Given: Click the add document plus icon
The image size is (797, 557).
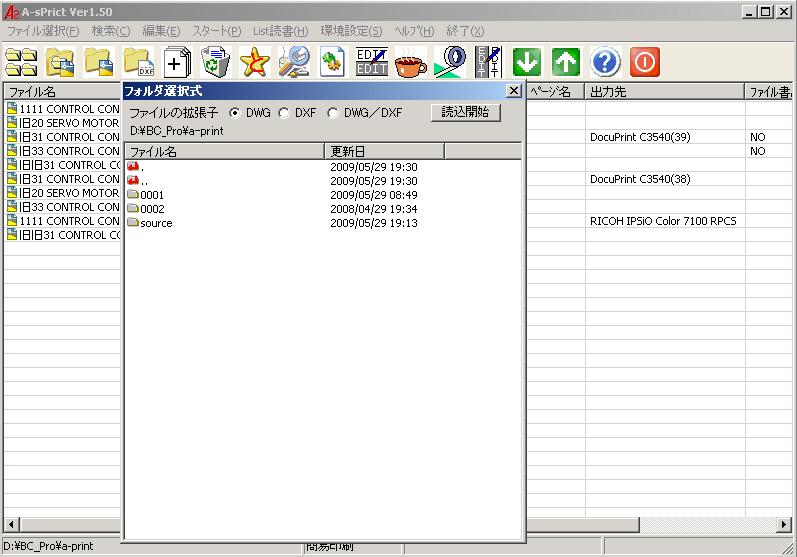Looking at the screenshot, I should (x=176, y=62).
